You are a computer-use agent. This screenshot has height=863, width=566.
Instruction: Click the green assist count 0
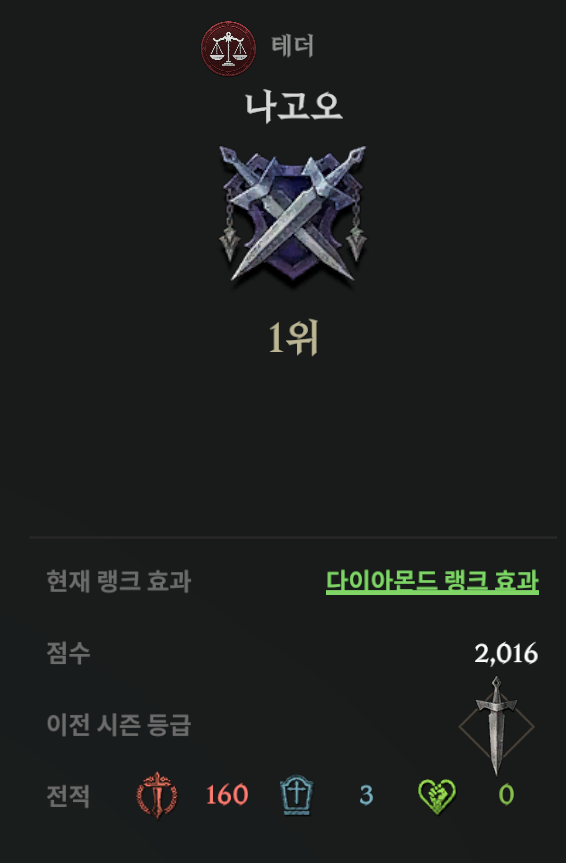click(x=506, y=795)
